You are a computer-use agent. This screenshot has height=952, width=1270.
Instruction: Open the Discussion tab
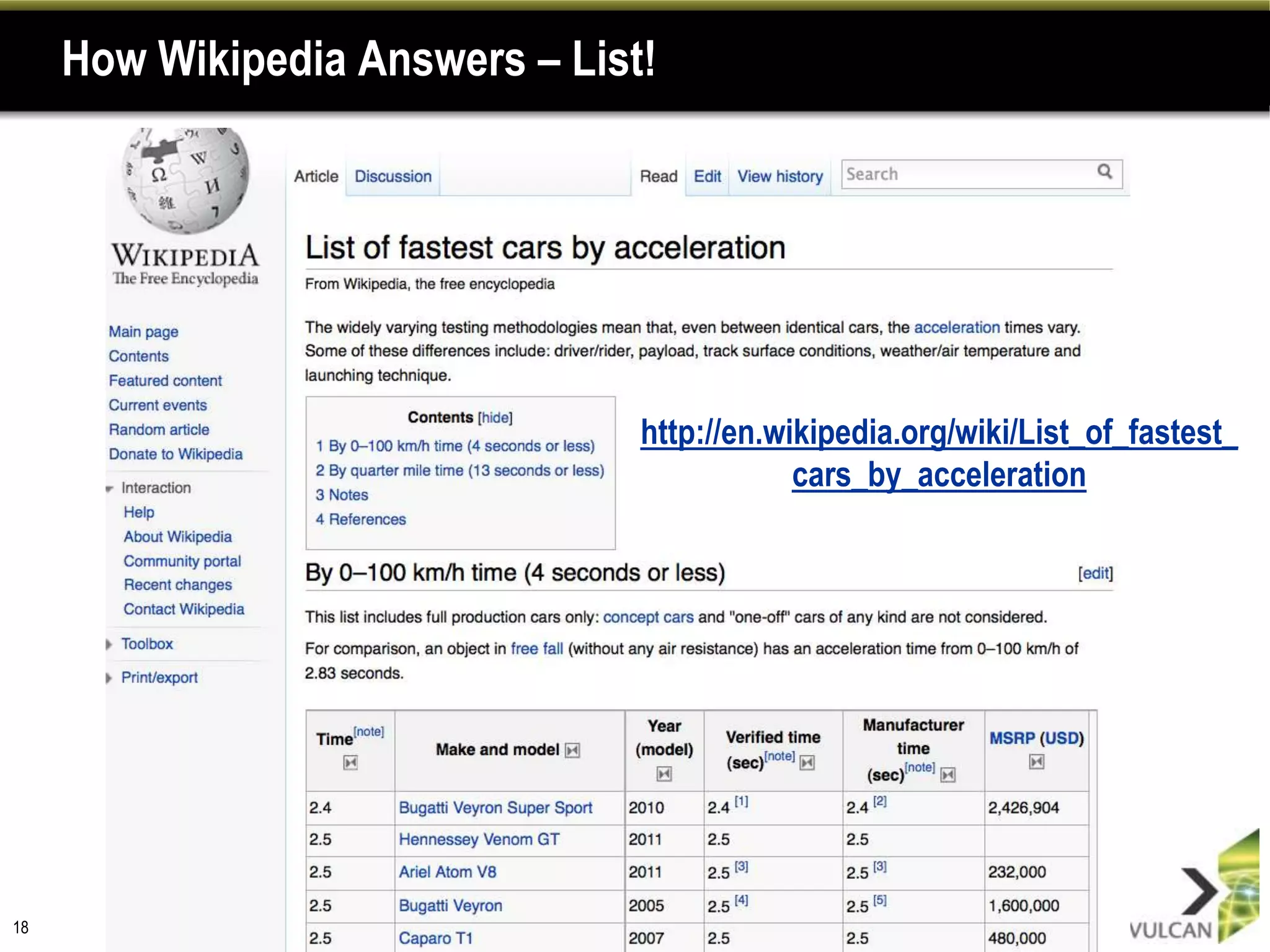393,176
